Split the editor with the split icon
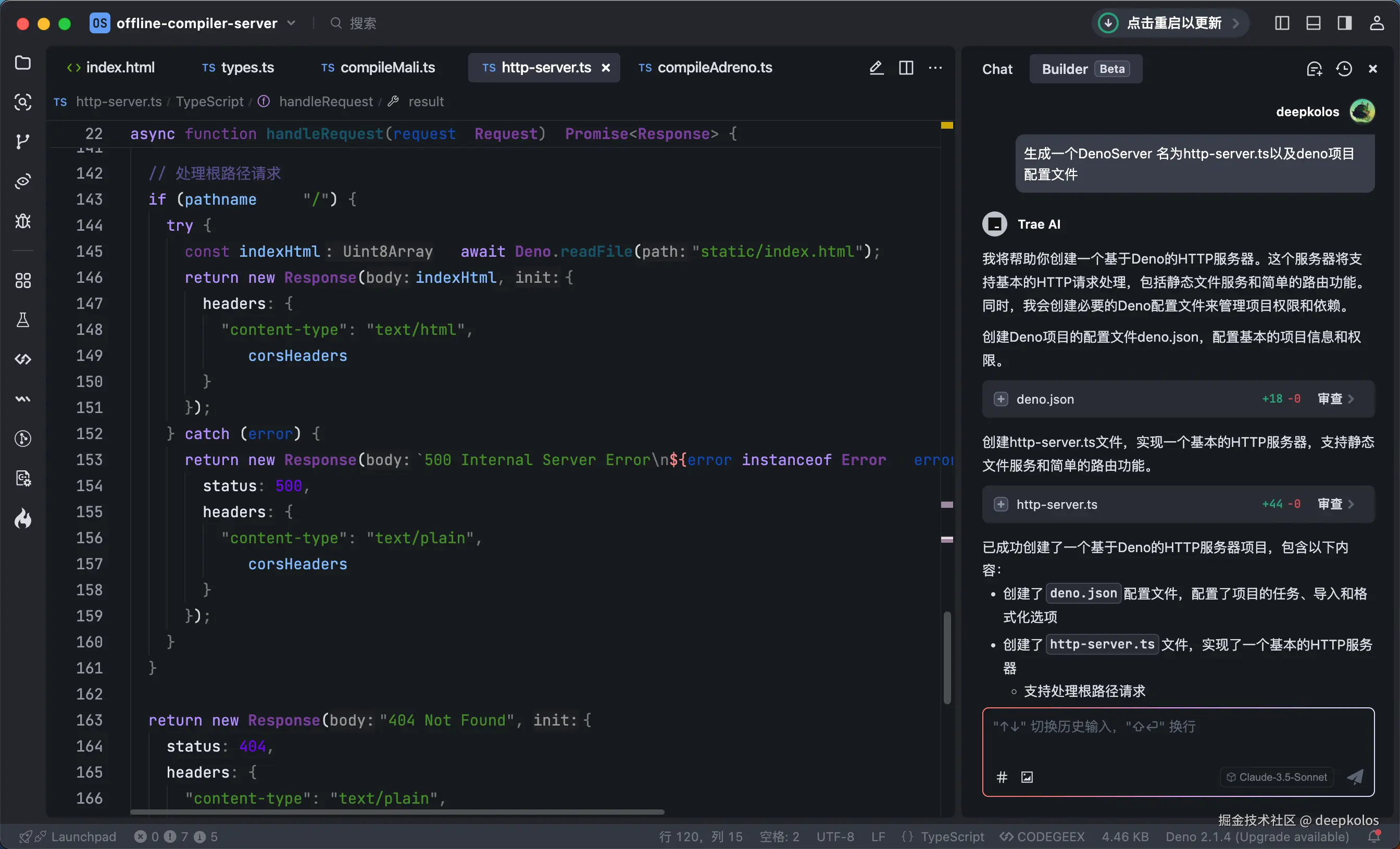 pos(906,68)
